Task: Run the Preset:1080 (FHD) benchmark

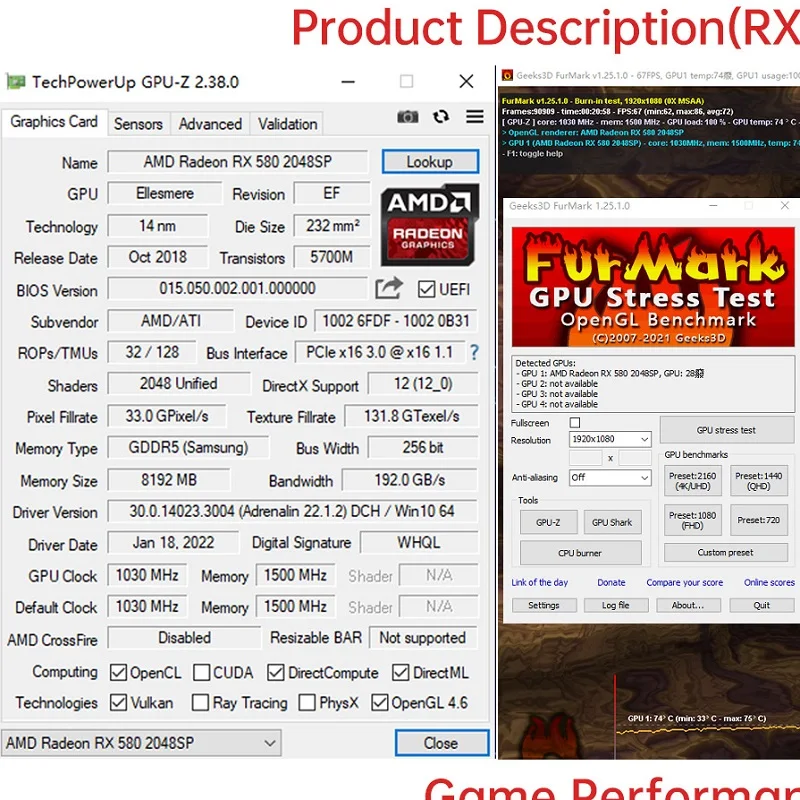Action: click(x=692, y=520)
